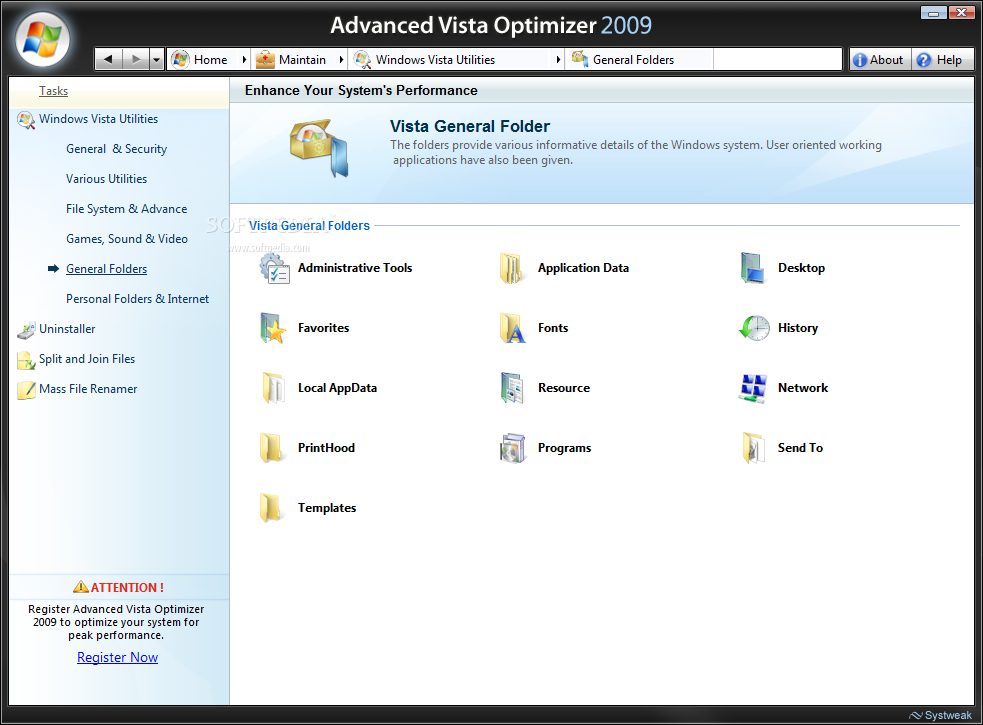
Task: Click the Application Data label
Action: pos(583,268)
